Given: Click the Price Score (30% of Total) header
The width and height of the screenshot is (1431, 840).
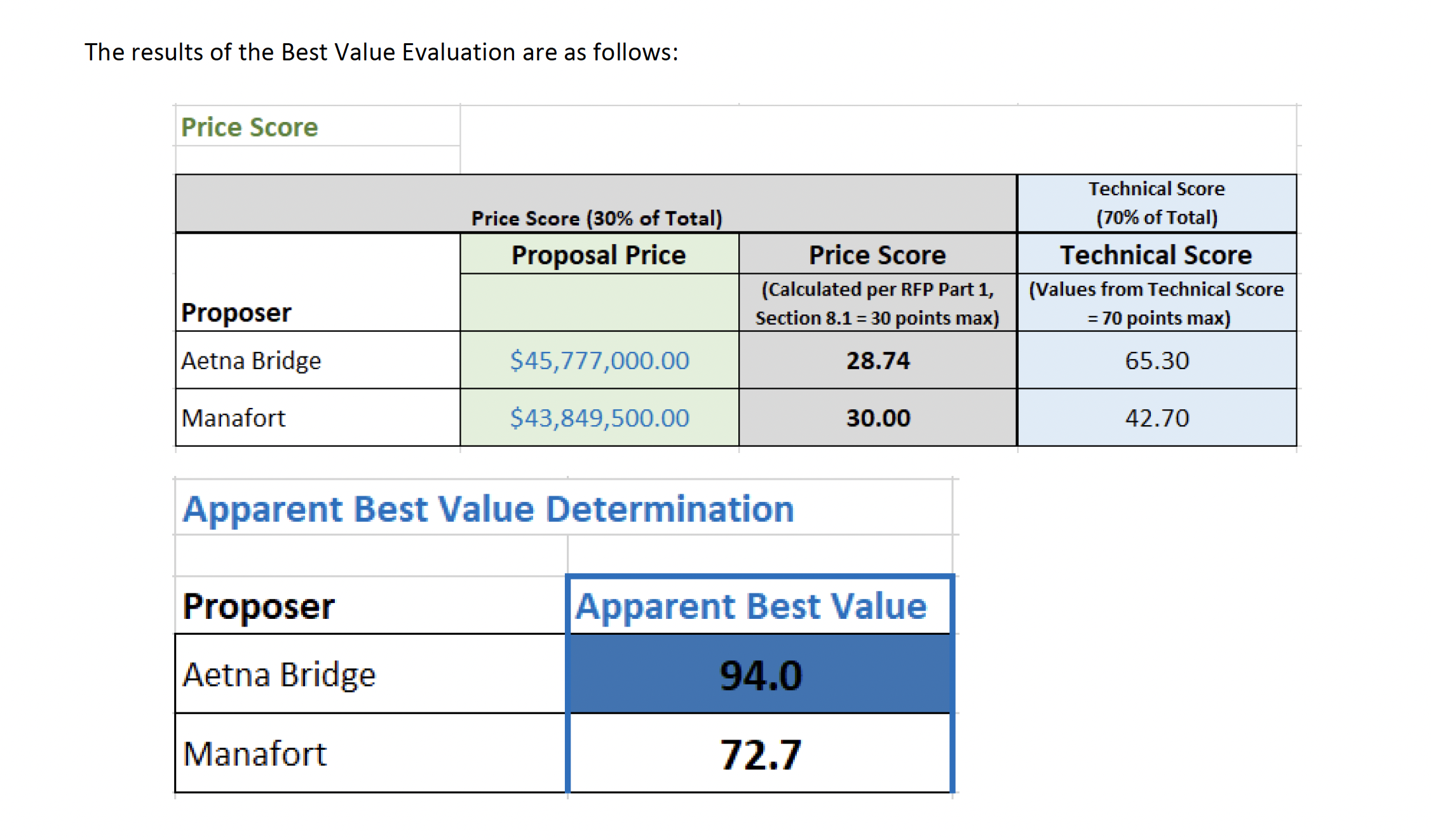Looking at the screenshot, I should (596, 218).
